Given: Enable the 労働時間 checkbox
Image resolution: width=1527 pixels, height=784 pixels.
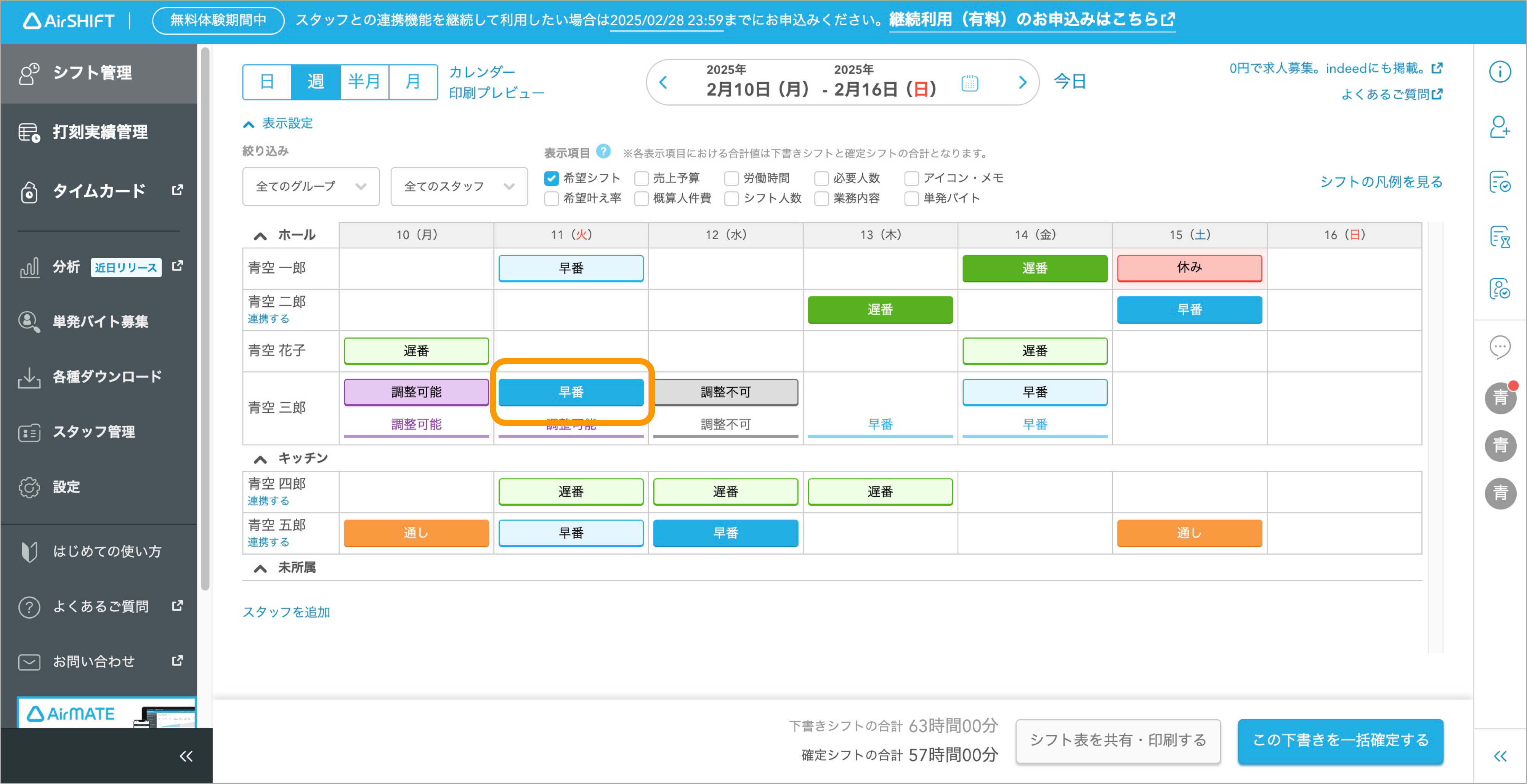Looking at the screenshot, I should tap(731, 178).
